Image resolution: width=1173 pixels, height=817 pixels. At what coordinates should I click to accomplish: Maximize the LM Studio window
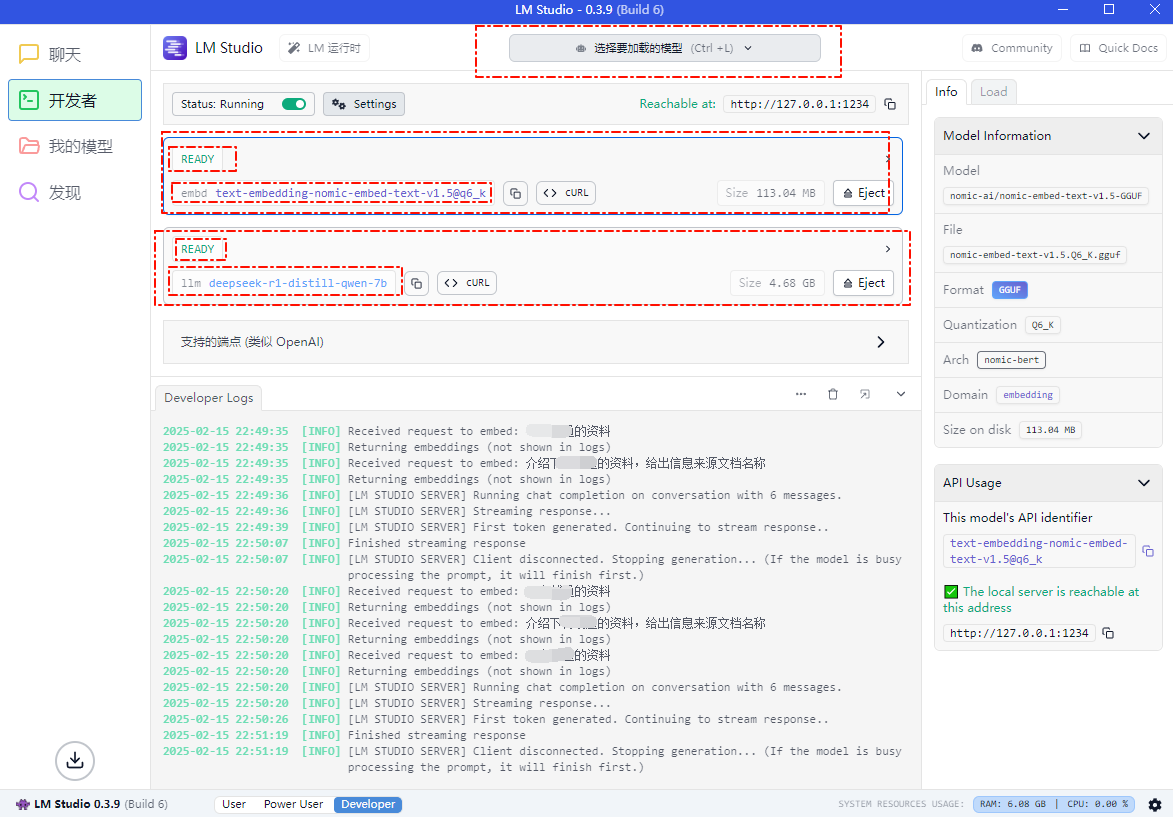click(x=1109, y=10)
